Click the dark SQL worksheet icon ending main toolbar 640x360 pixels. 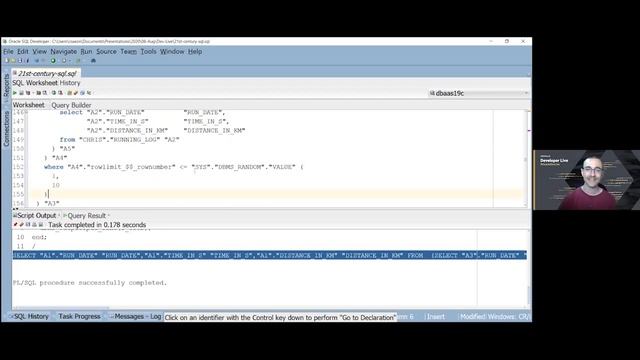[x=93, y=60]
